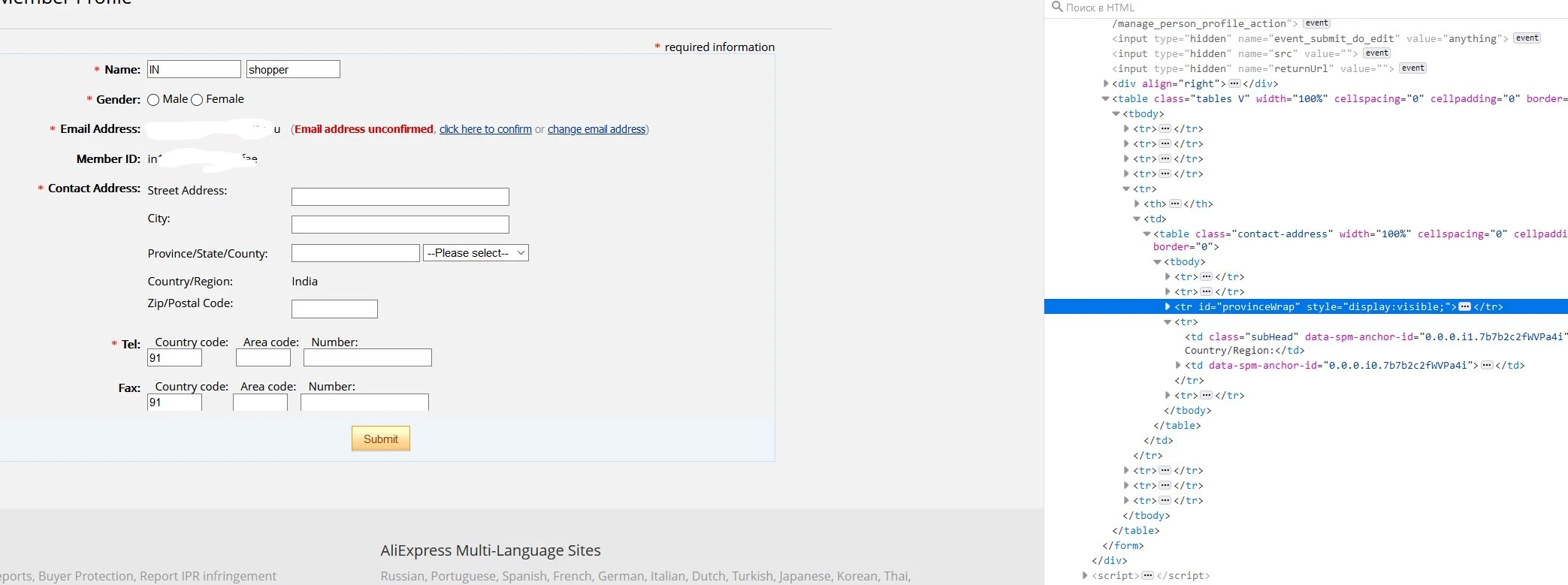This screenshot has height=585, width=1568.
Task: Click Fax country code field with 91
Action: (x=174, y=402)
